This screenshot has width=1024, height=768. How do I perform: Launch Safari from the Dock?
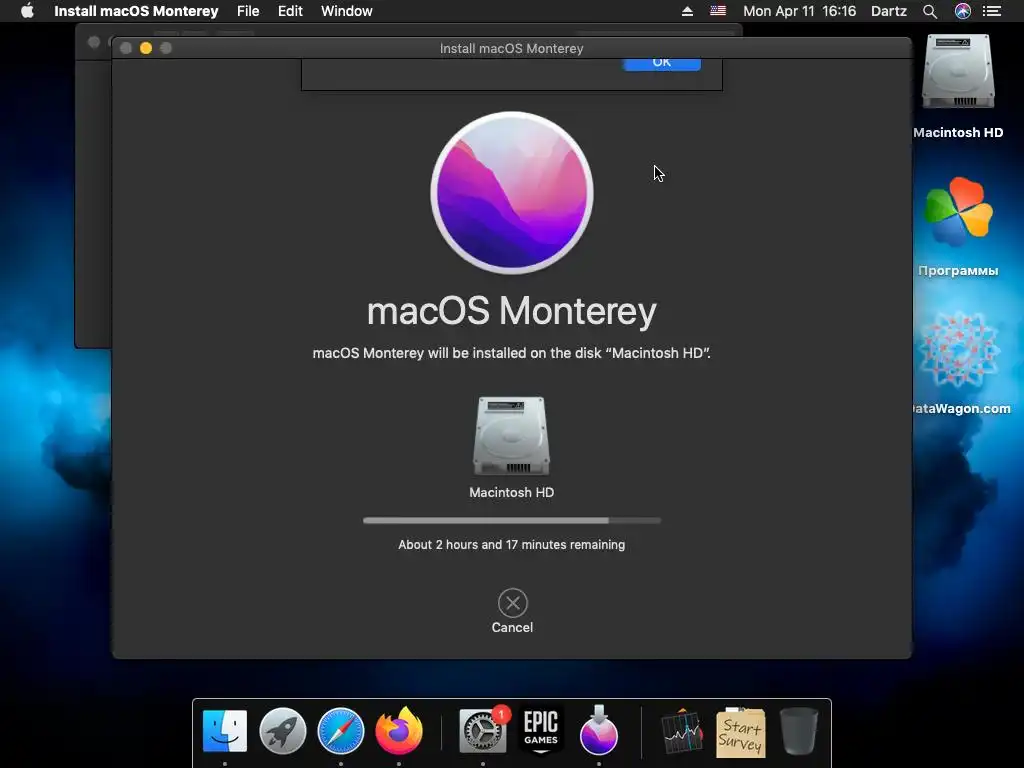(x=341, y=731)
